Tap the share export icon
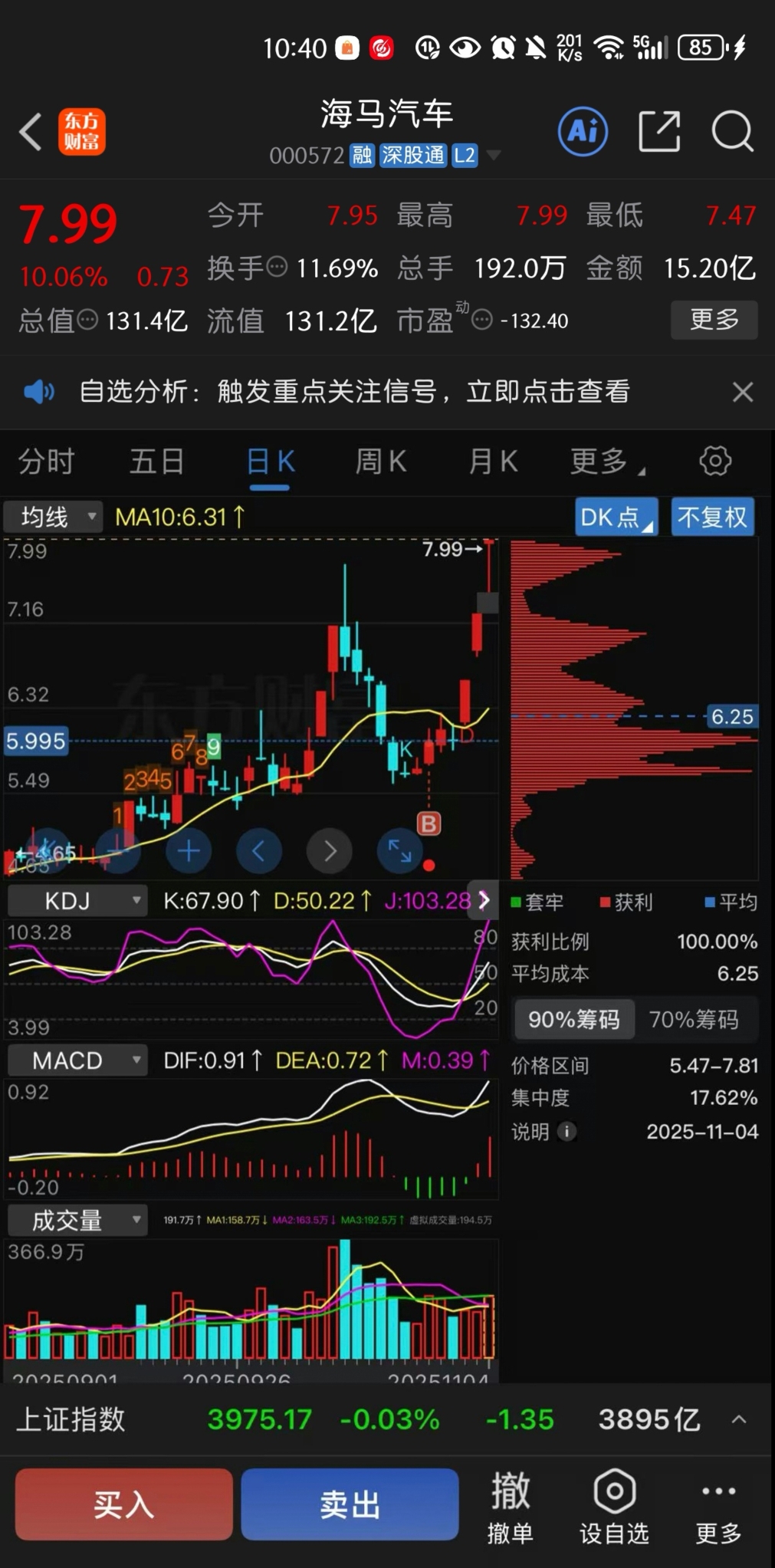Viewport: 775px width, 1568px height. tap(659, 131)
